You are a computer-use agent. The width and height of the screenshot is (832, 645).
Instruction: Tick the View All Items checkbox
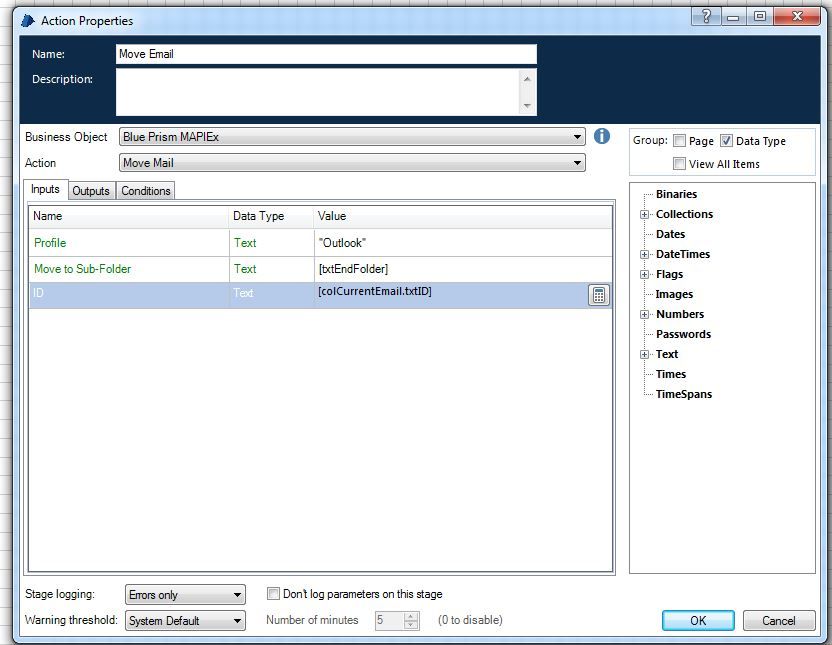679,163
